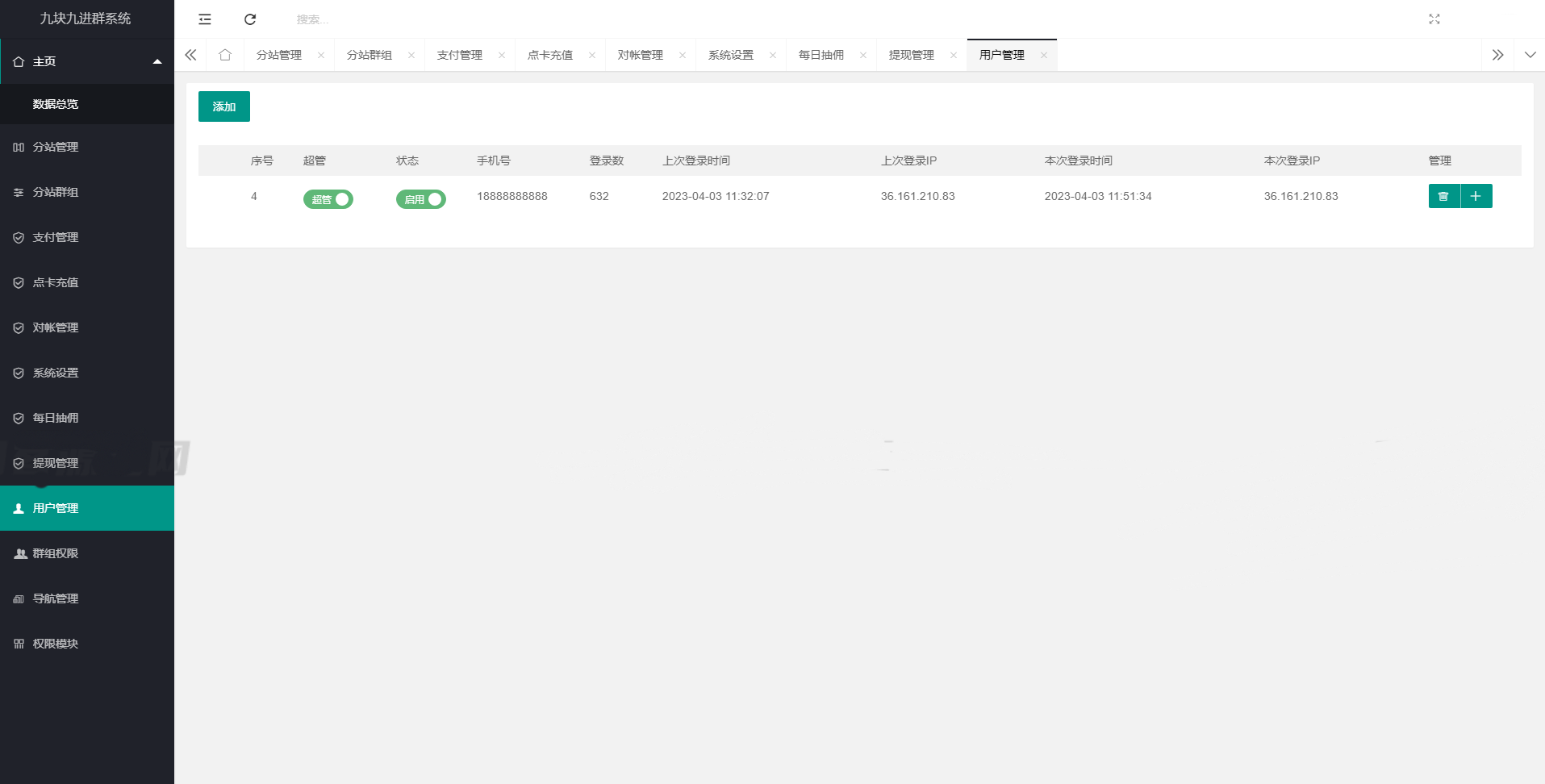Image resolution: width=1545 pixels, height=784 pixels.
Task: Click the plus icon in the 管理 column
Action: (1476, 196)
